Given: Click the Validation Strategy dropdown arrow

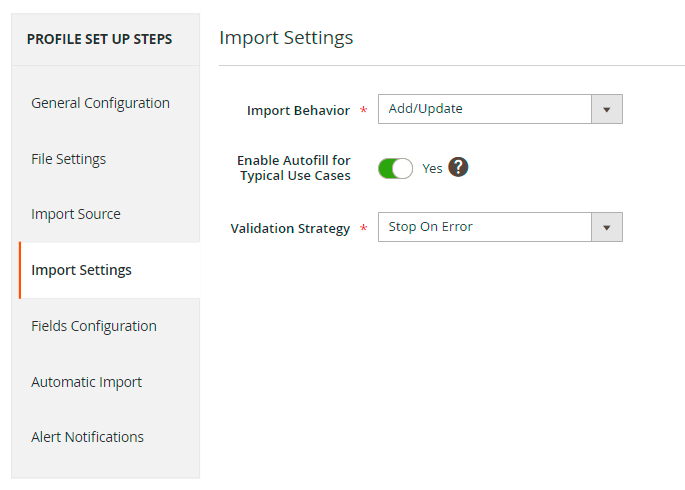Looking at the screenshot, I should (606, 227).
